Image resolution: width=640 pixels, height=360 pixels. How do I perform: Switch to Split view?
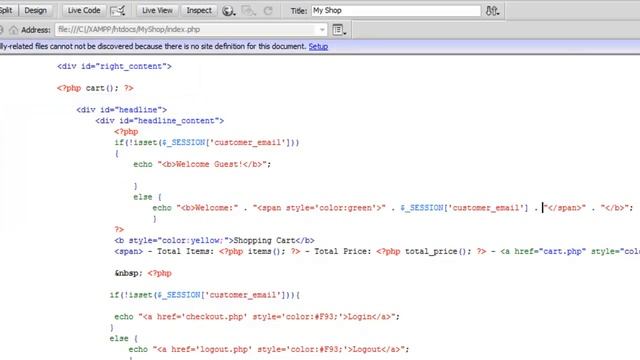[7, 11]
